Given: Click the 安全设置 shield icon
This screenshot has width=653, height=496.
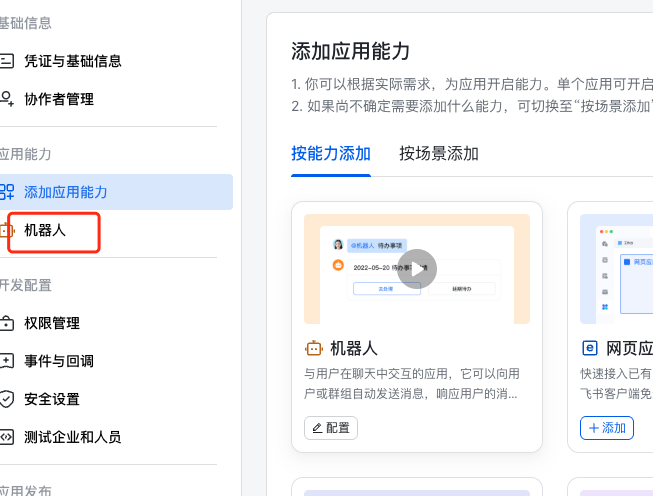Looking at the screenshot, I should [x=6, y=399].
